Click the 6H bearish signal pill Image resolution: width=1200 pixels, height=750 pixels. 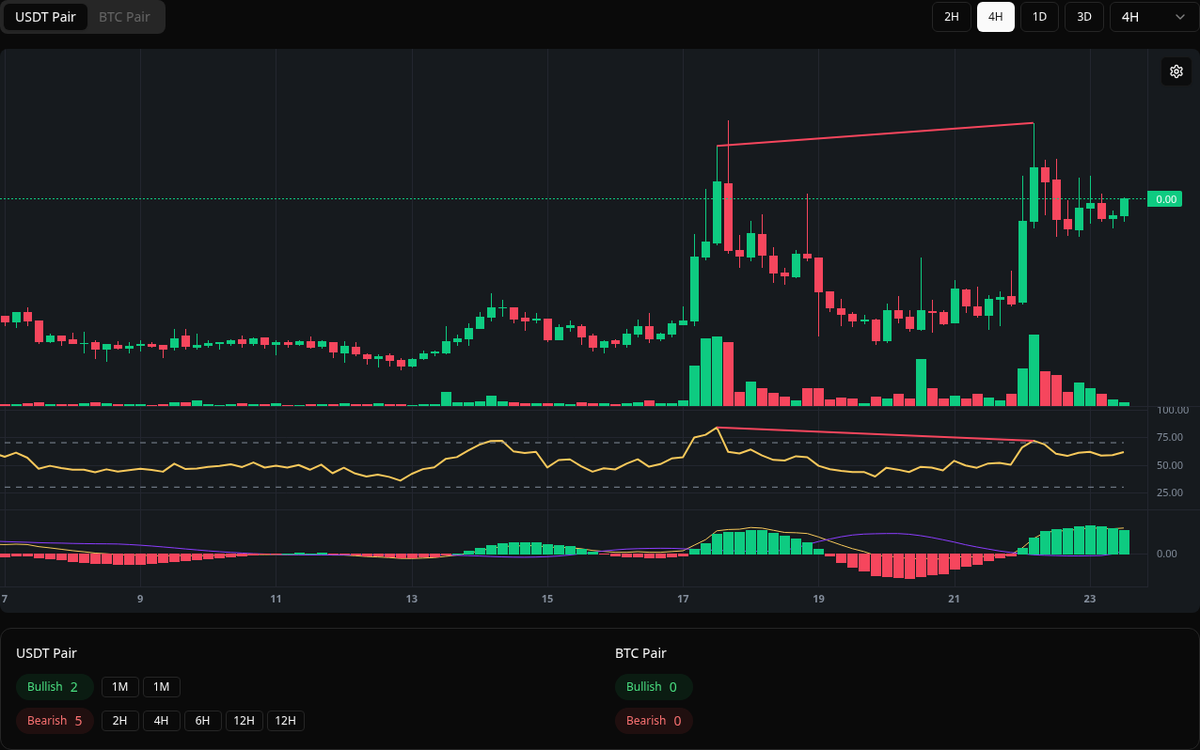point(202,720)
